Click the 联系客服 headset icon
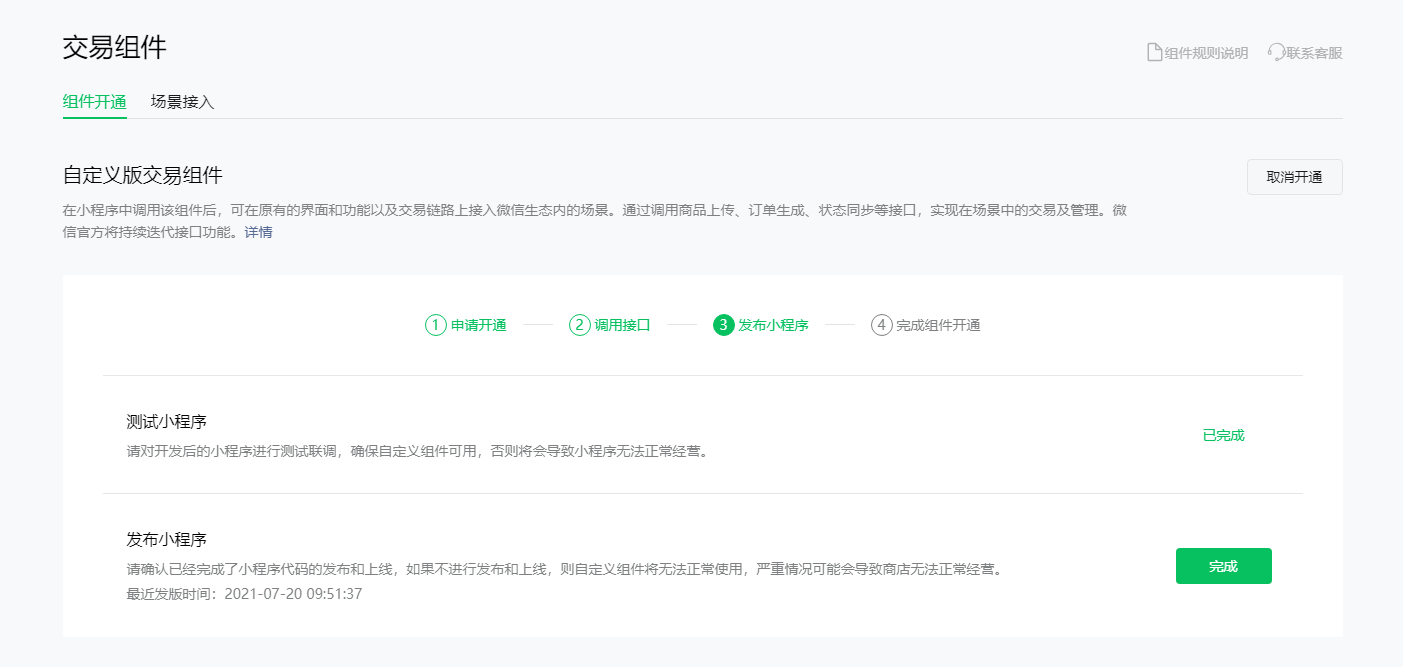Image resolution: width=1403 pixels, height=667 pixels. [1276, 52]
